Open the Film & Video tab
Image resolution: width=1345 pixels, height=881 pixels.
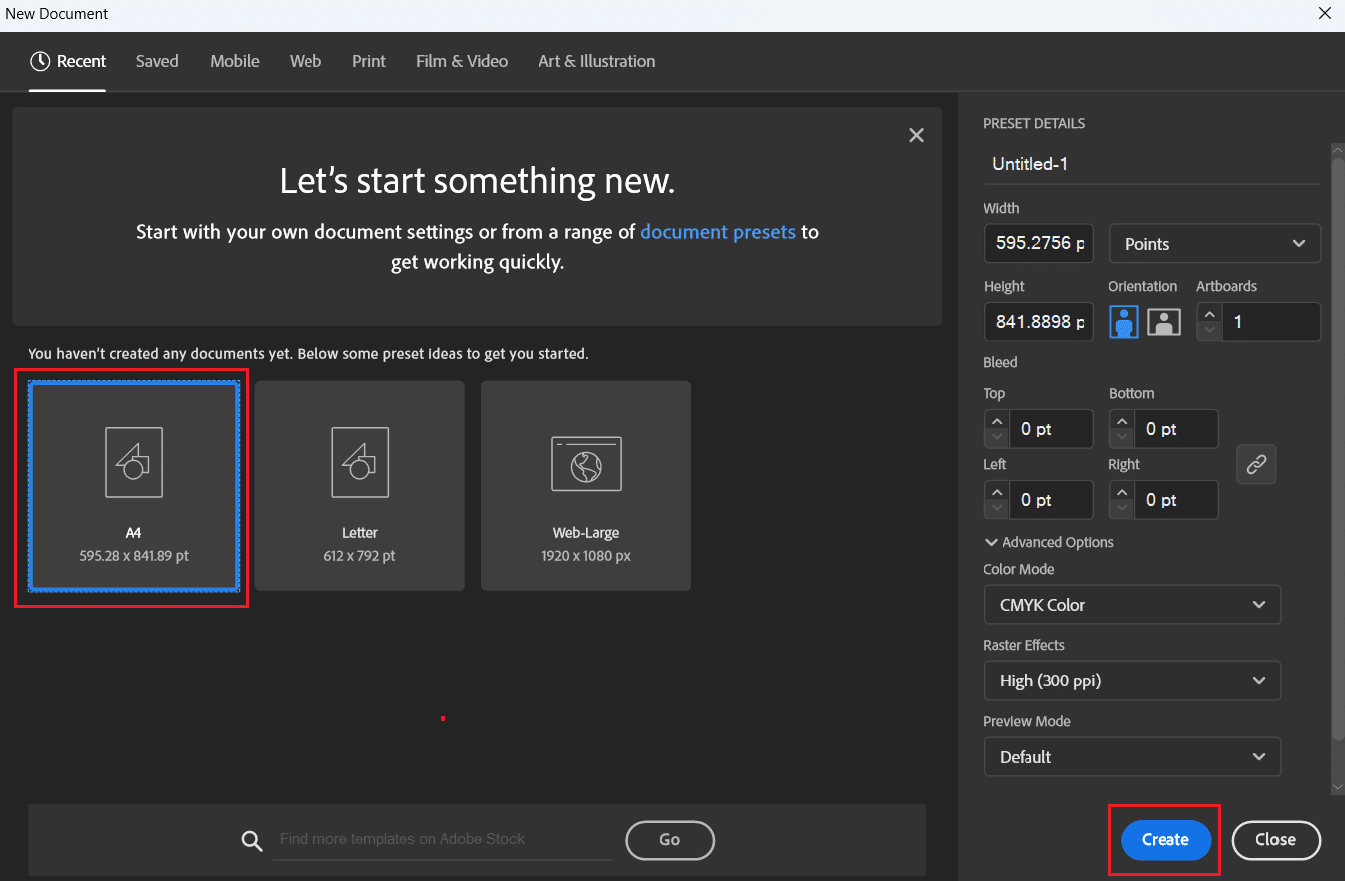point(461,61)
